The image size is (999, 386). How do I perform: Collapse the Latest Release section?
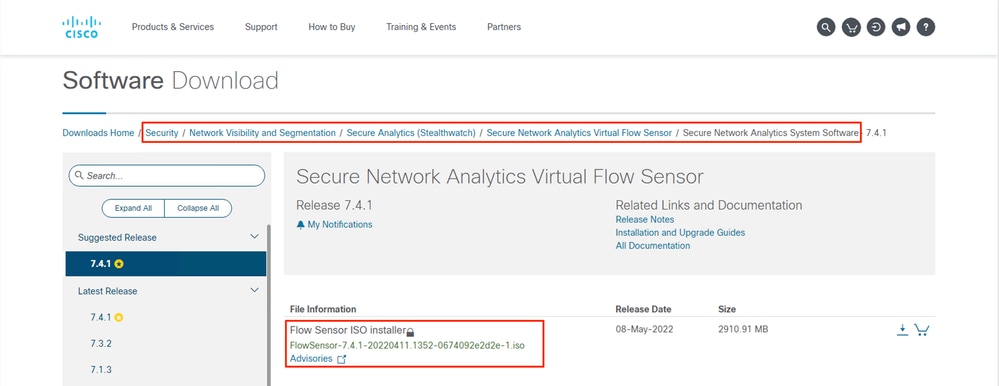tap(254, 290)
